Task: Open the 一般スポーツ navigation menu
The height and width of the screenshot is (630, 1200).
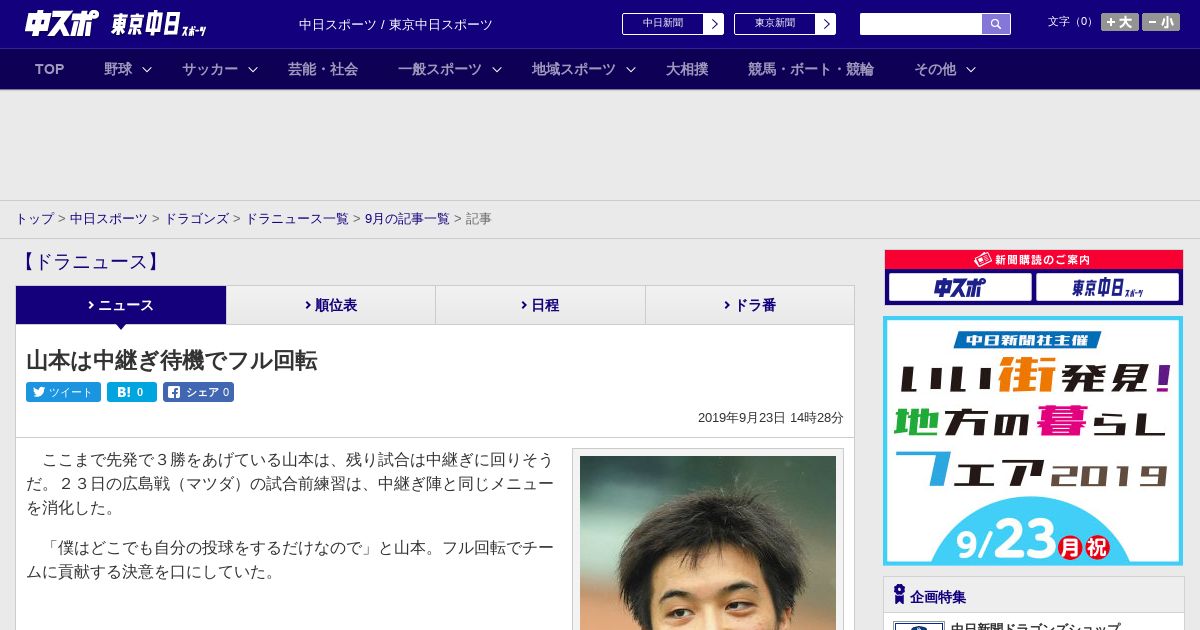Action: point(440,69)
